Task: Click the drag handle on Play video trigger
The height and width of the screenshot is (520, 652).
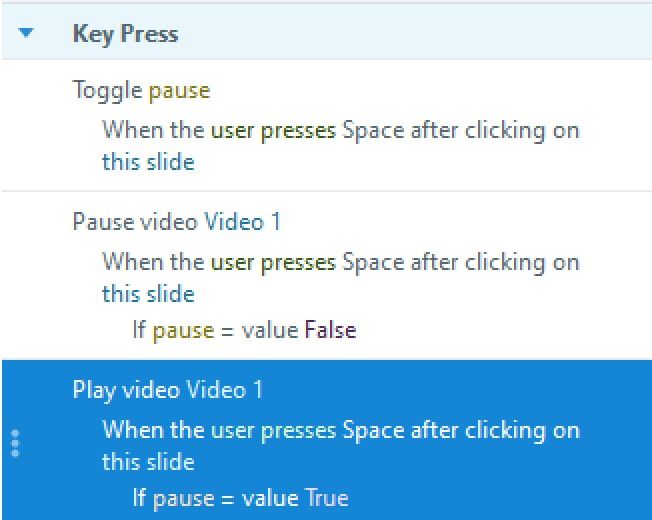Action: pos(14,443)
